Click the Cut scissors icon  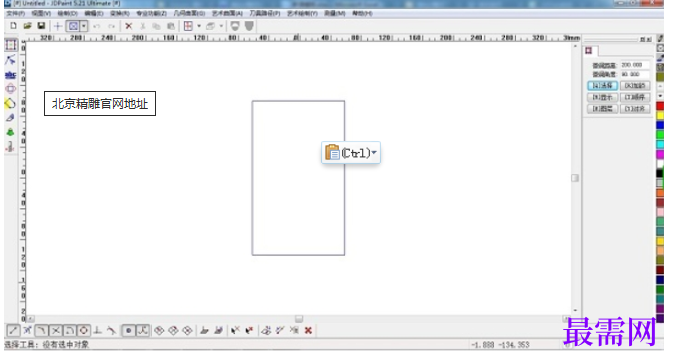point(142,26)
